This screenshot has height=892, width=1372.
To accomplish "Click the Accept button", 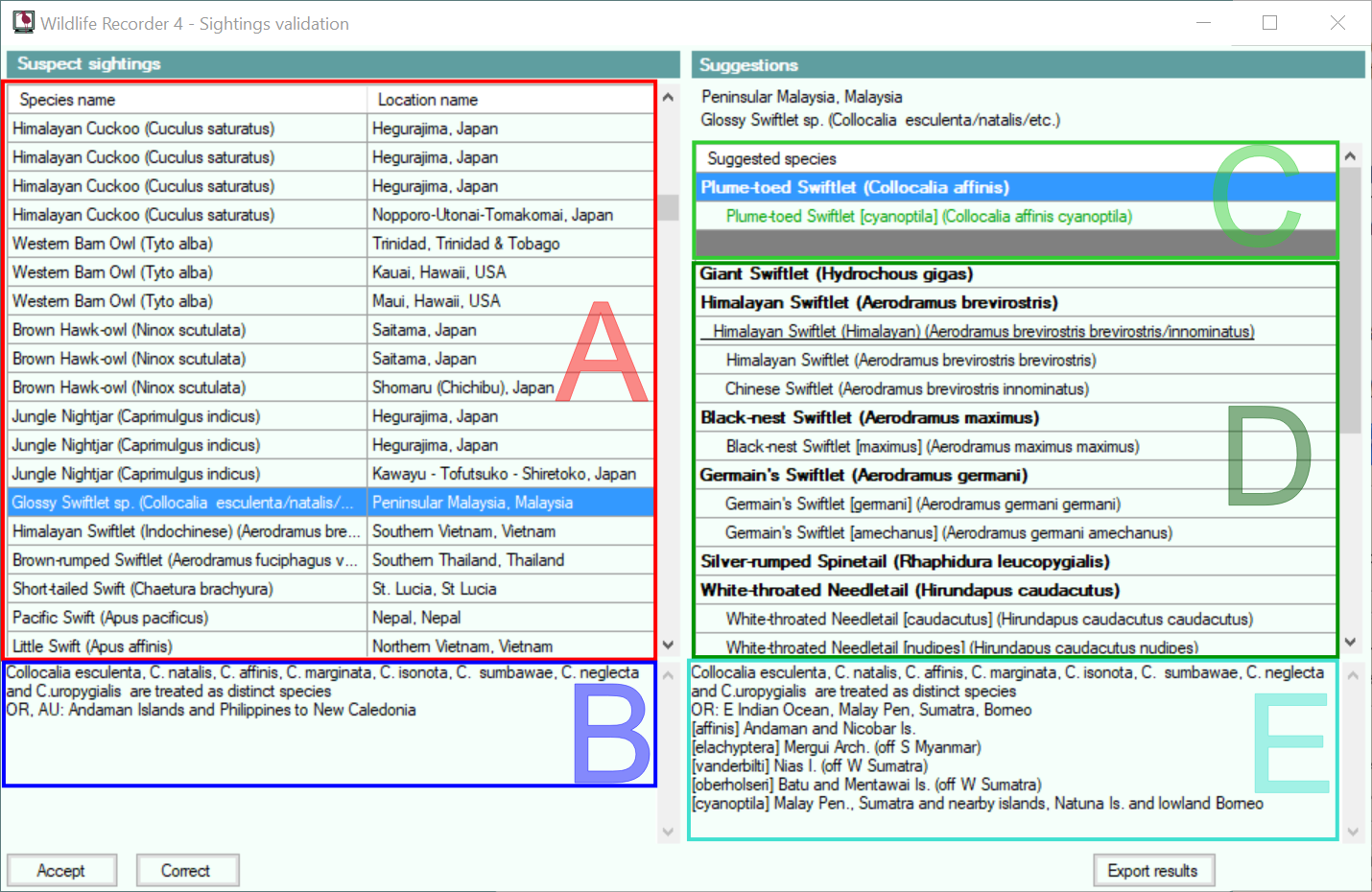I will (61, 871).
